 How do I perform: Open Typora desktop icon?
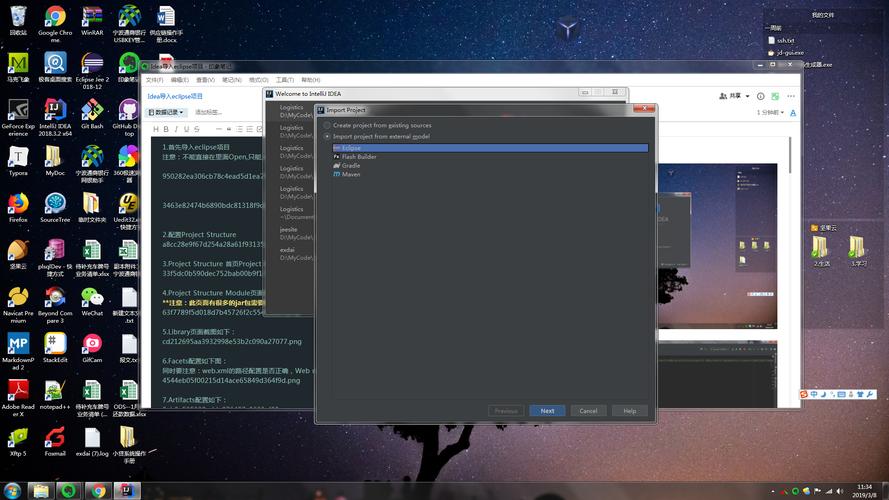pyautogui.click(x=18, y=162)
